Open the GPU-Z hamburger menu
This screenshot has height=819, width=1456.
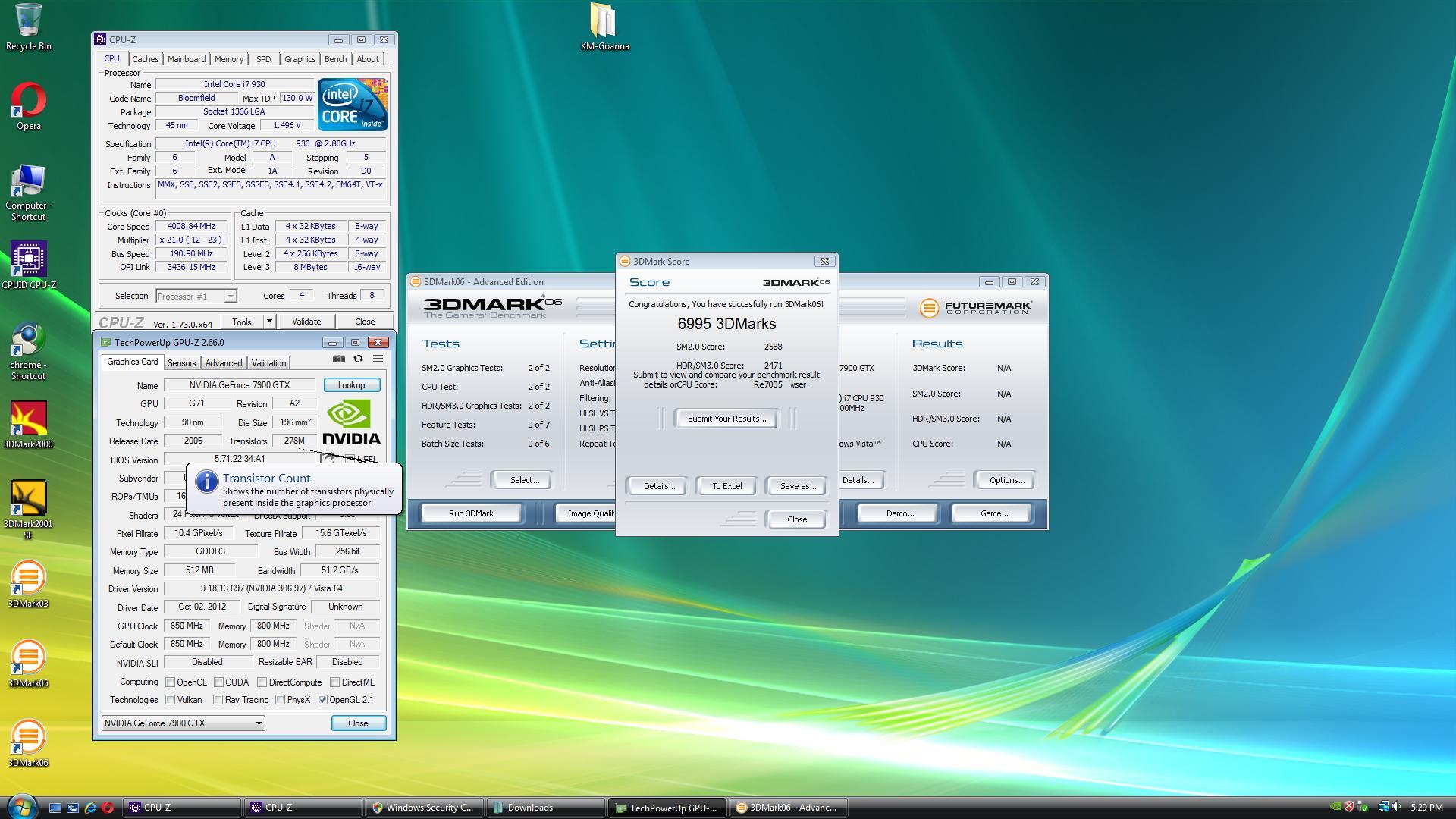click(378, 359)
